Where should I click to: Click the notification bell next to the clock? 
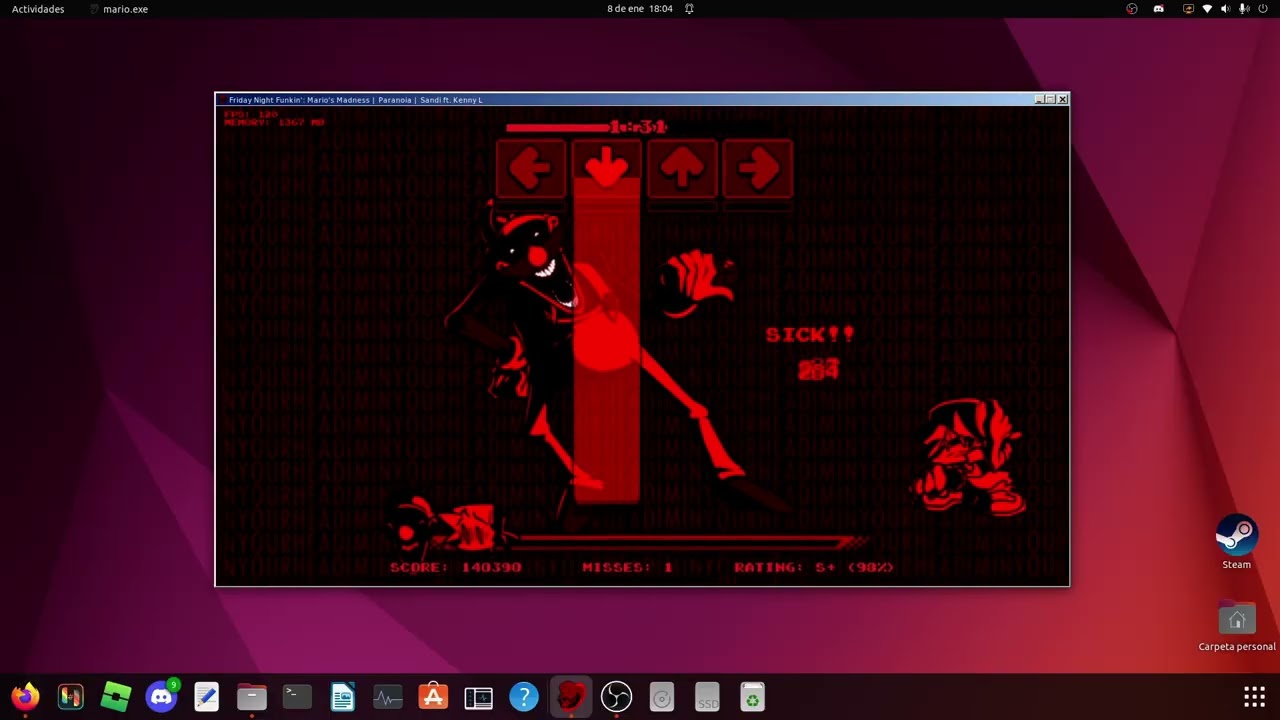(689, 9)
